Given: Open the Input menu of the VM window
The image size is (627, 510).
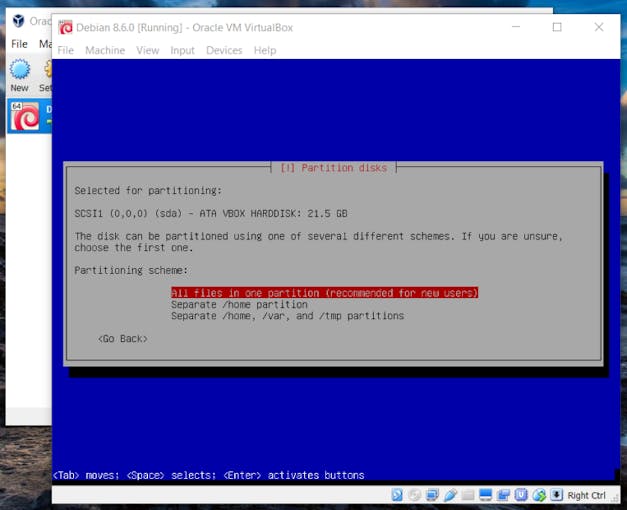Looking at the screenshot, I should tap(182, 50).
